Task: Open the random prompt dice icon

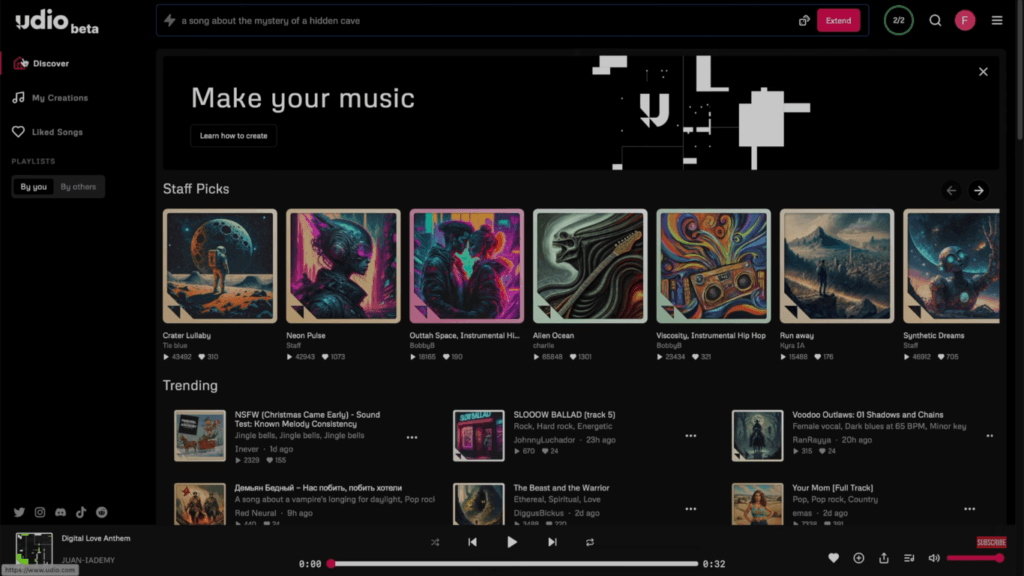Action: coord(804,20)
